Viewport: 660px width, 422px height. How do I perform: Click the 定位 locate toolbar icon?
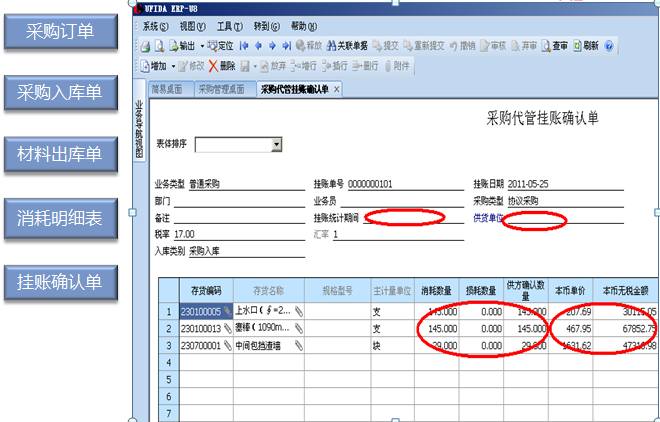point(220,46)
